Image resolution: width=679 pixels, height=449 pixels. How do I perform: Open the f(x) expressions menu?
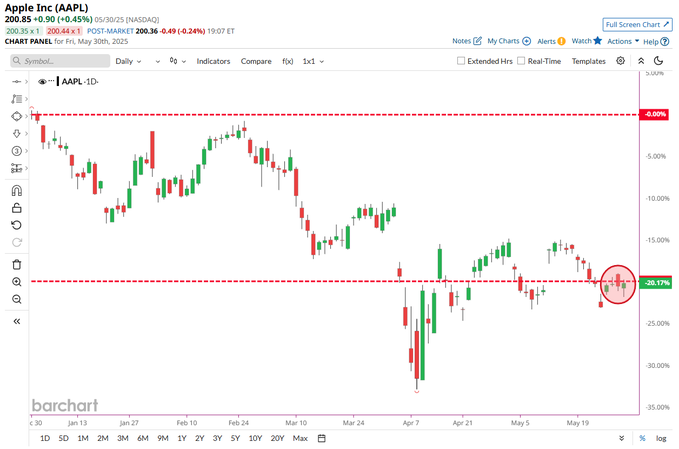pyautogui.click(x=288, y=61)
